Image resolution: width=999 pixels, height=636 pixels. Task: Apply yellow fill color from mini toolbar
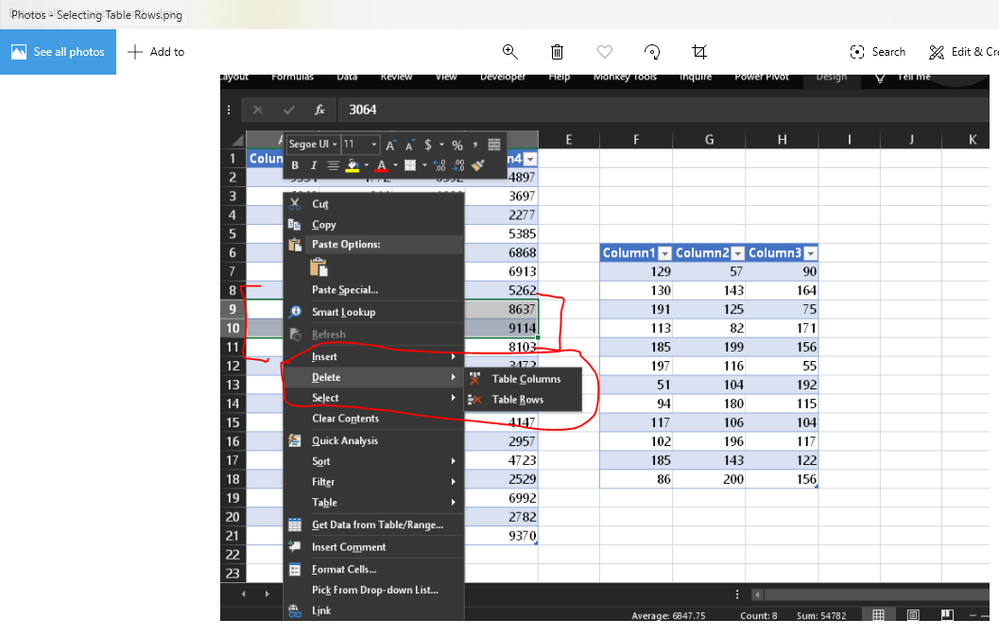tap(352, 166)
